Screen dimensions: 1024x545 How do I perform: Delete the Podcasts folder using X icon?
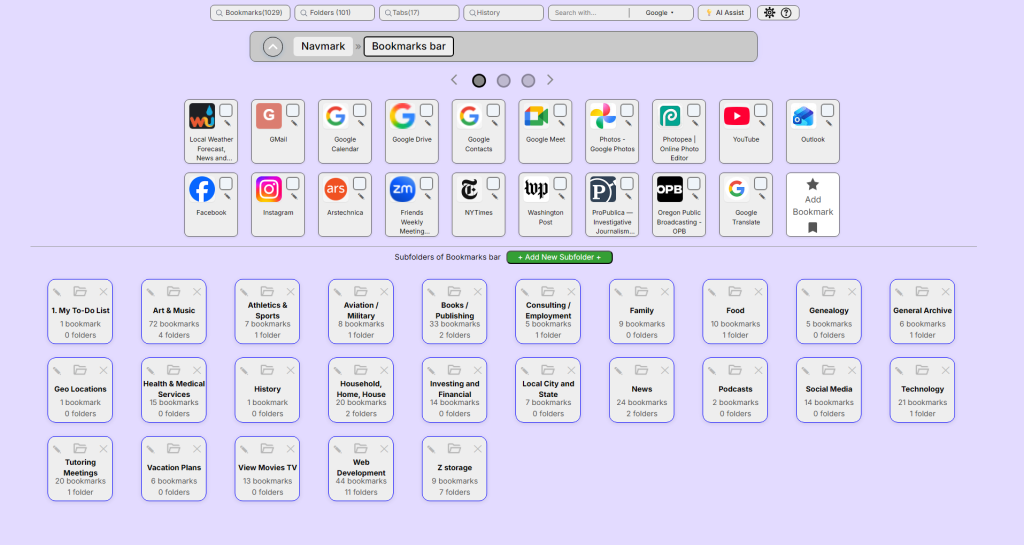759,371
